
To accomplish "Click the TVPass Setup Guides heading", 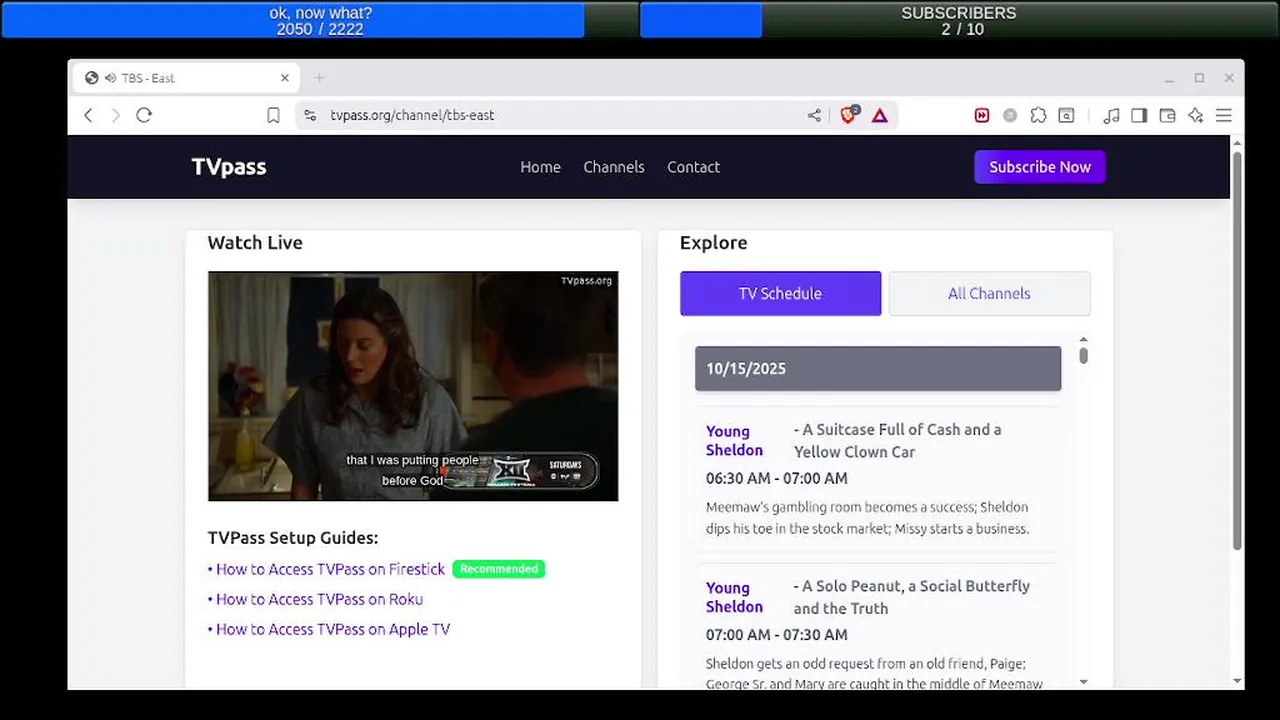I will tap(293, 538).
